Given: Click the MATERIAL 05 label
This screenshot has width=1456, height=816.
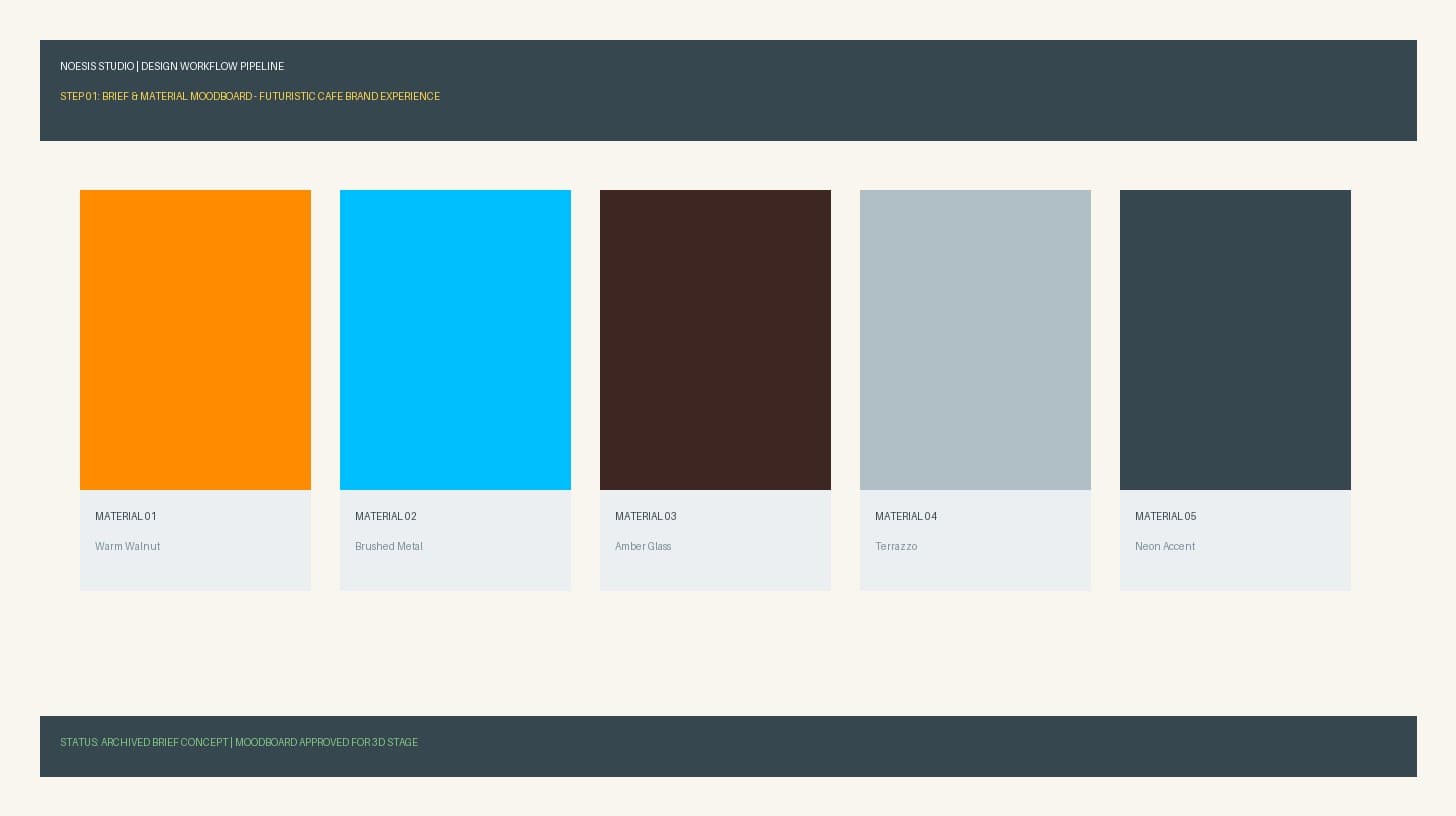Looking at the screenshot, I should pos(1166,516).
